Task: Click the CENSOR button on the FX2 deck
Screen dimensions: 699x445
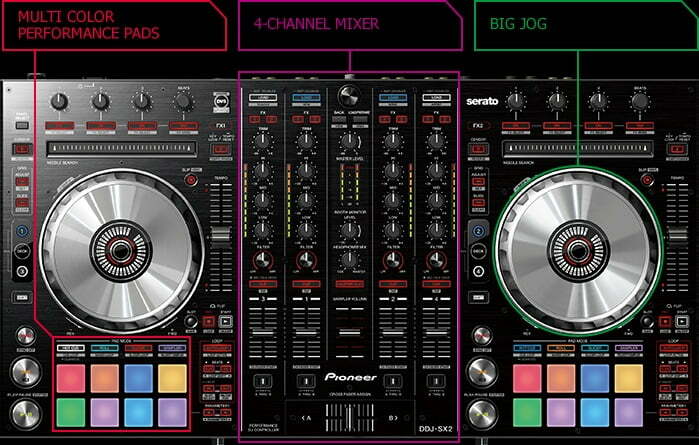Action: (x=478, y=149)
